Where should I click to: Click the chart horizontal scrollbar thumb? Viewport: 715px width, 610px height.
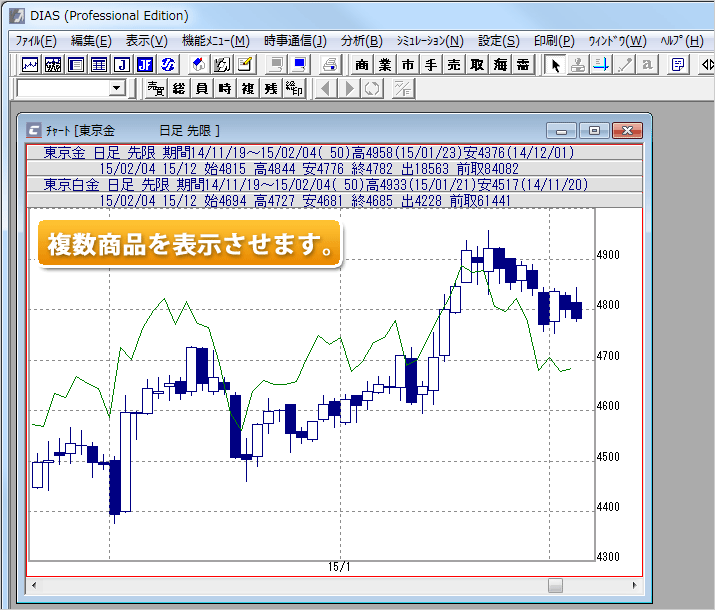click(x=555, y=585)
